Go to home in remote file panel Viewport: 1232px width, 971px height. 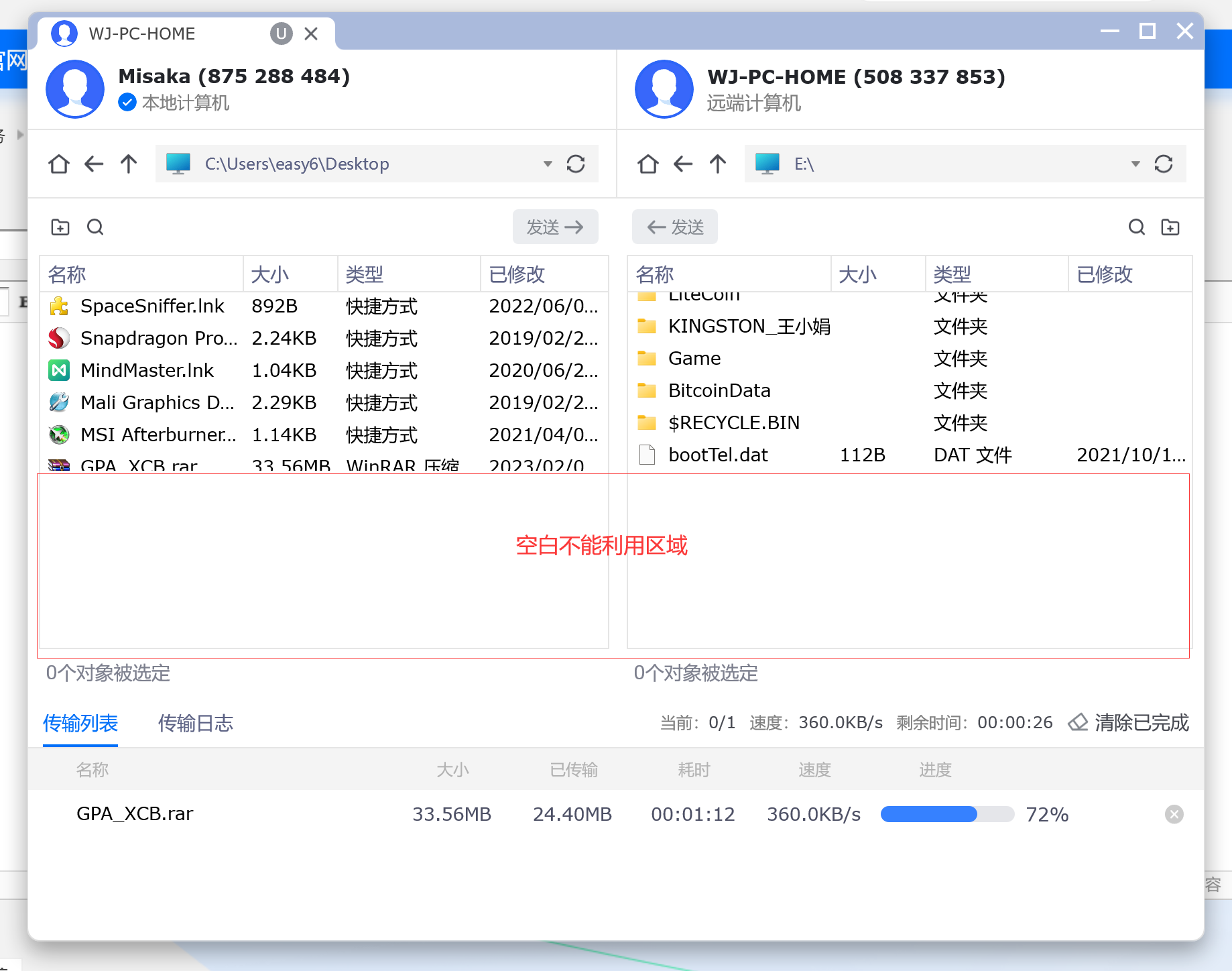[x=648, y=164]
